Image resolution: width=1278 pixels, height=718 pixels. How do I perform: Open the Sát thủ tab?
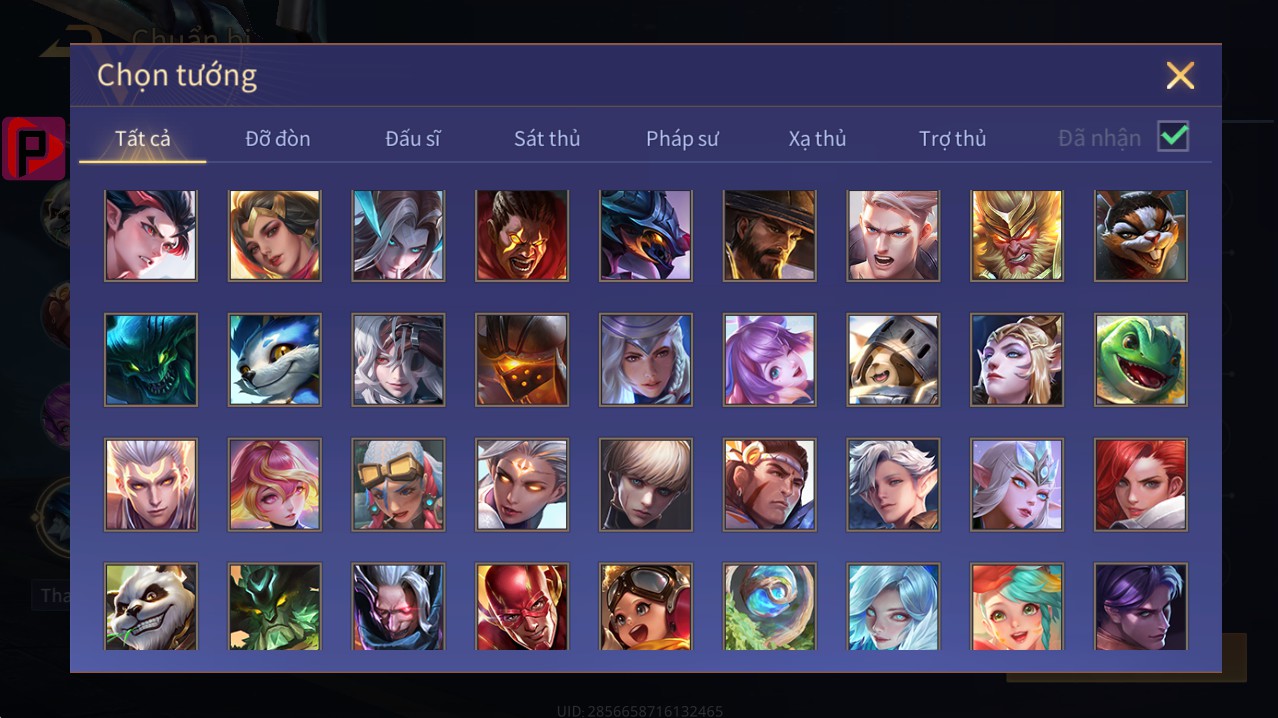[x=547, y=139]
